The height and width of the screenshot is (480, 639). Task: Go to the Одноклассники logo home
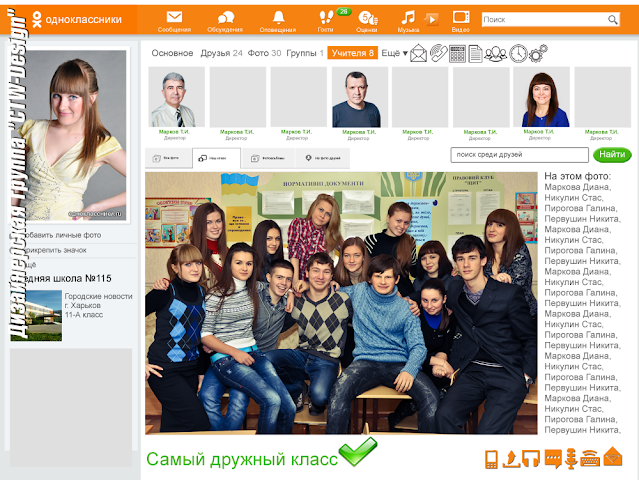click(x=77, y=20)
